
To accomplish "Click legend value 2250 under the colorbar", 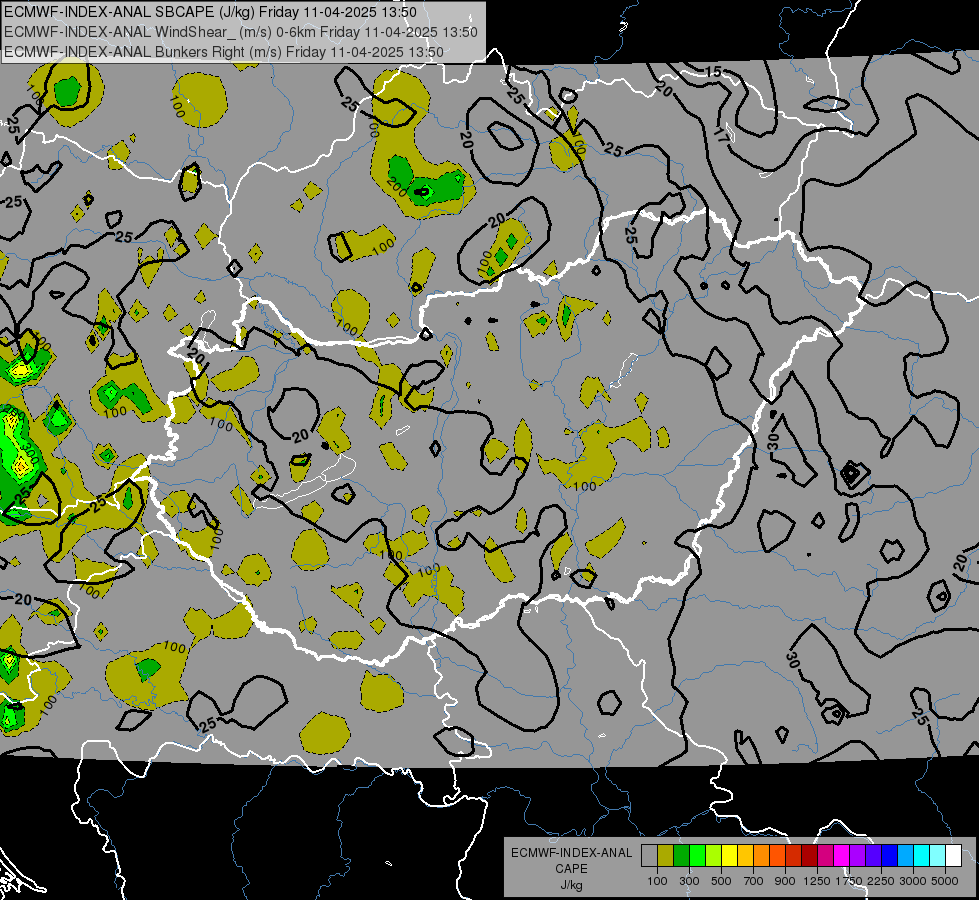I will point(881,881).
